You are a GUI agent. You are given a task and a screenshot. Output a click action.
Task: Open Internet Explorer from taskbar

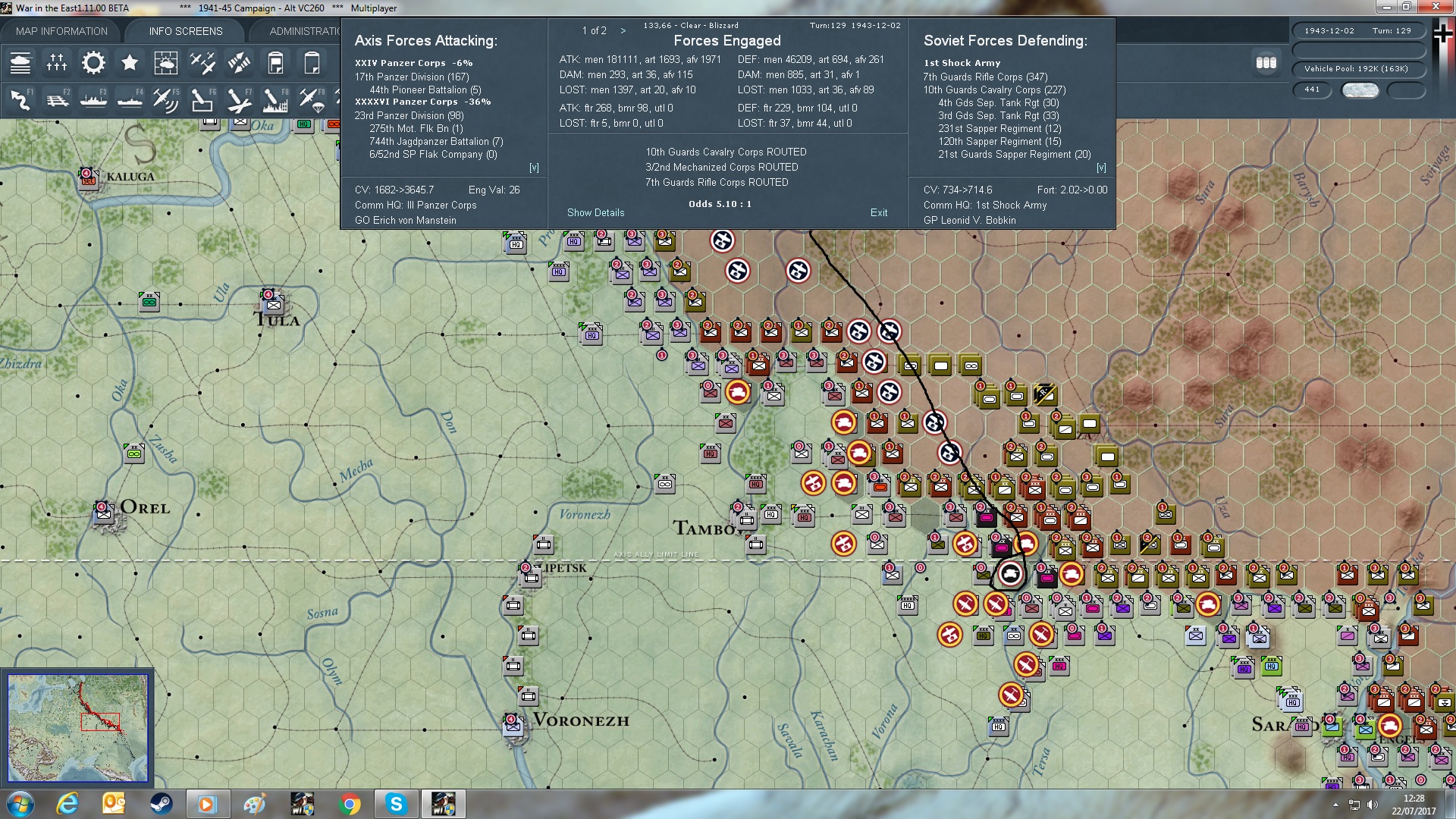click(68, 804)
